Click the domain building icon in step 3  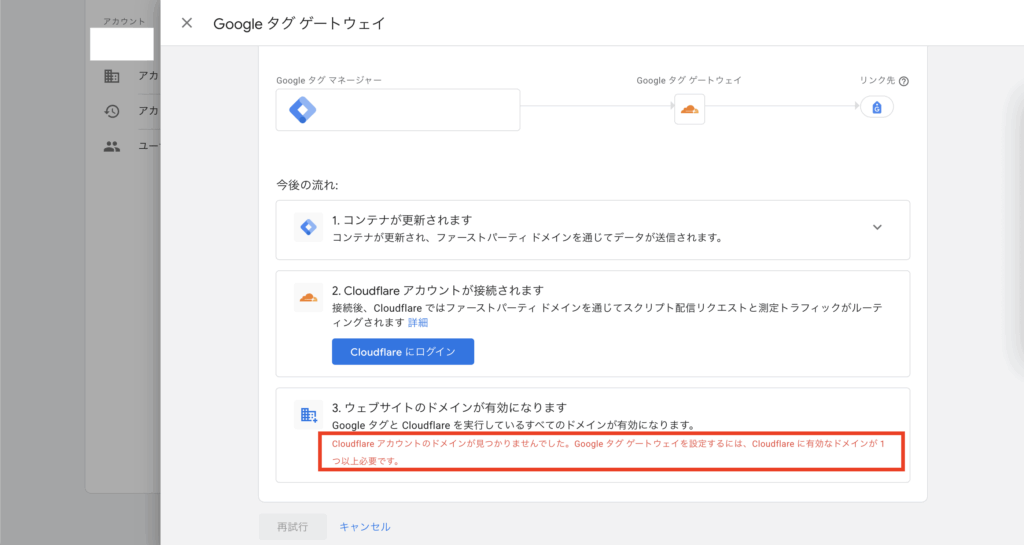pyautogui.click(x=308, y=414)
